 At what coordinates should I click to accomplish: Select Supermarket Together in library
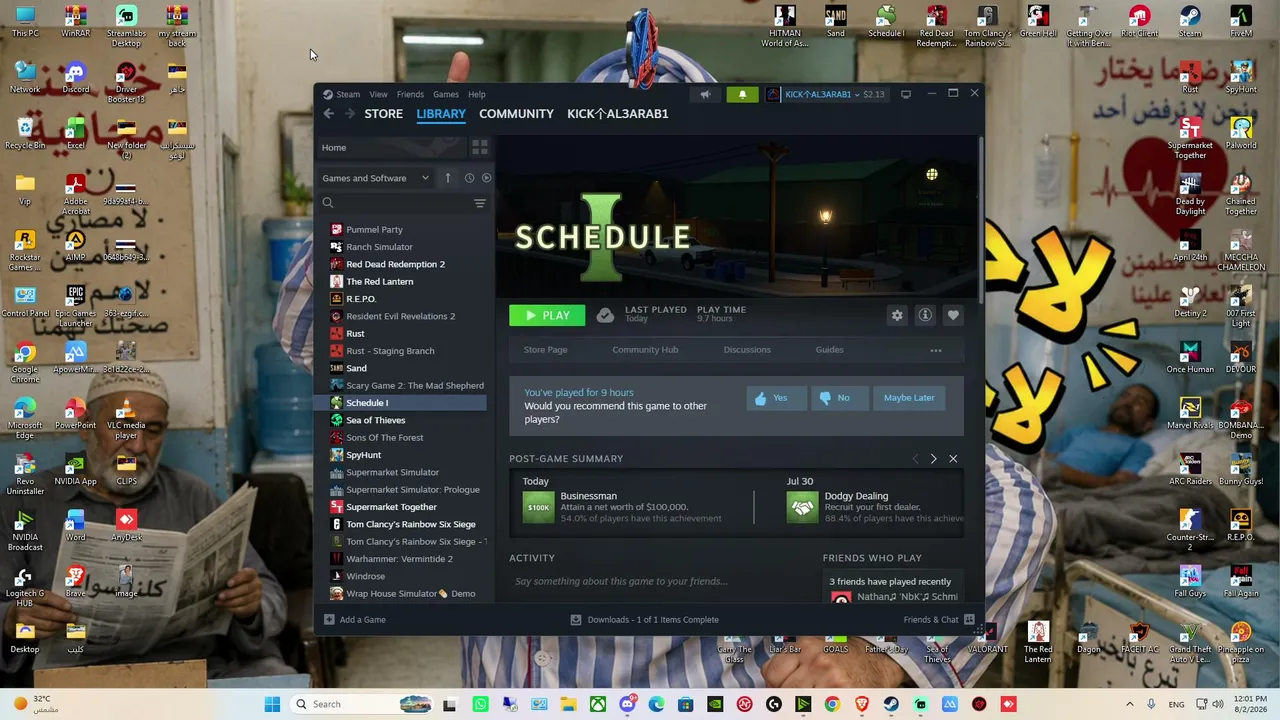391,507
